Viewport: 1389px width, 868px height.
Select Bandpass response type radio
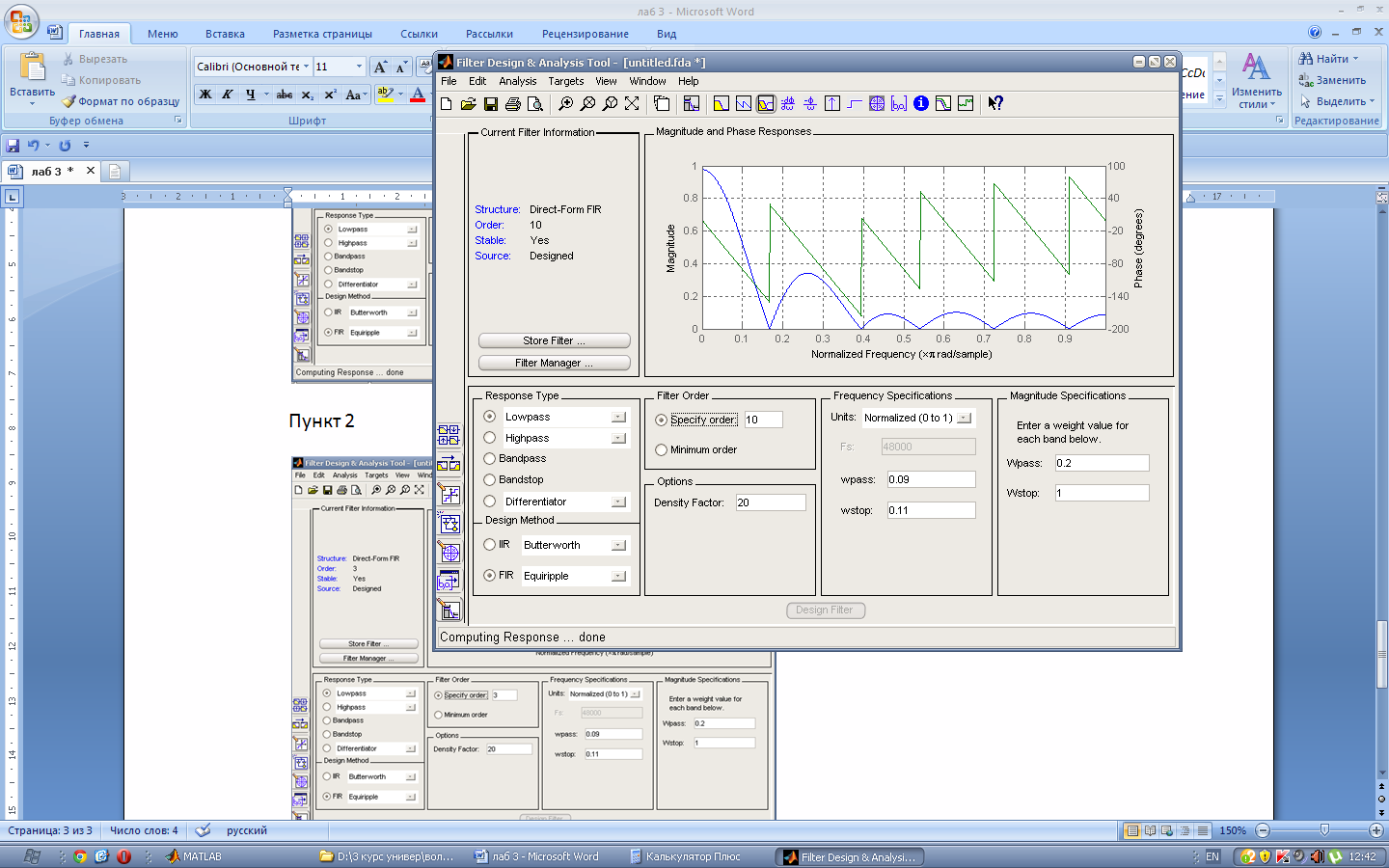coord(490,458)
